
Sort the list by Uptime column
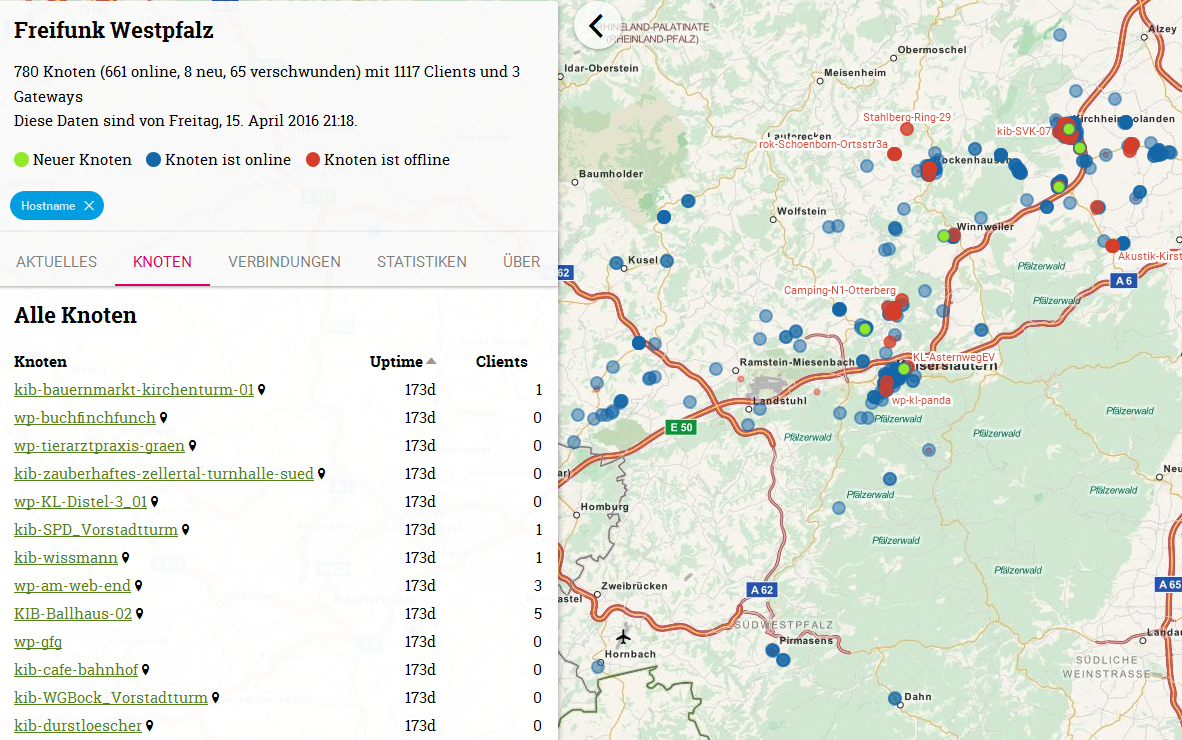click(x=403, y=362)
